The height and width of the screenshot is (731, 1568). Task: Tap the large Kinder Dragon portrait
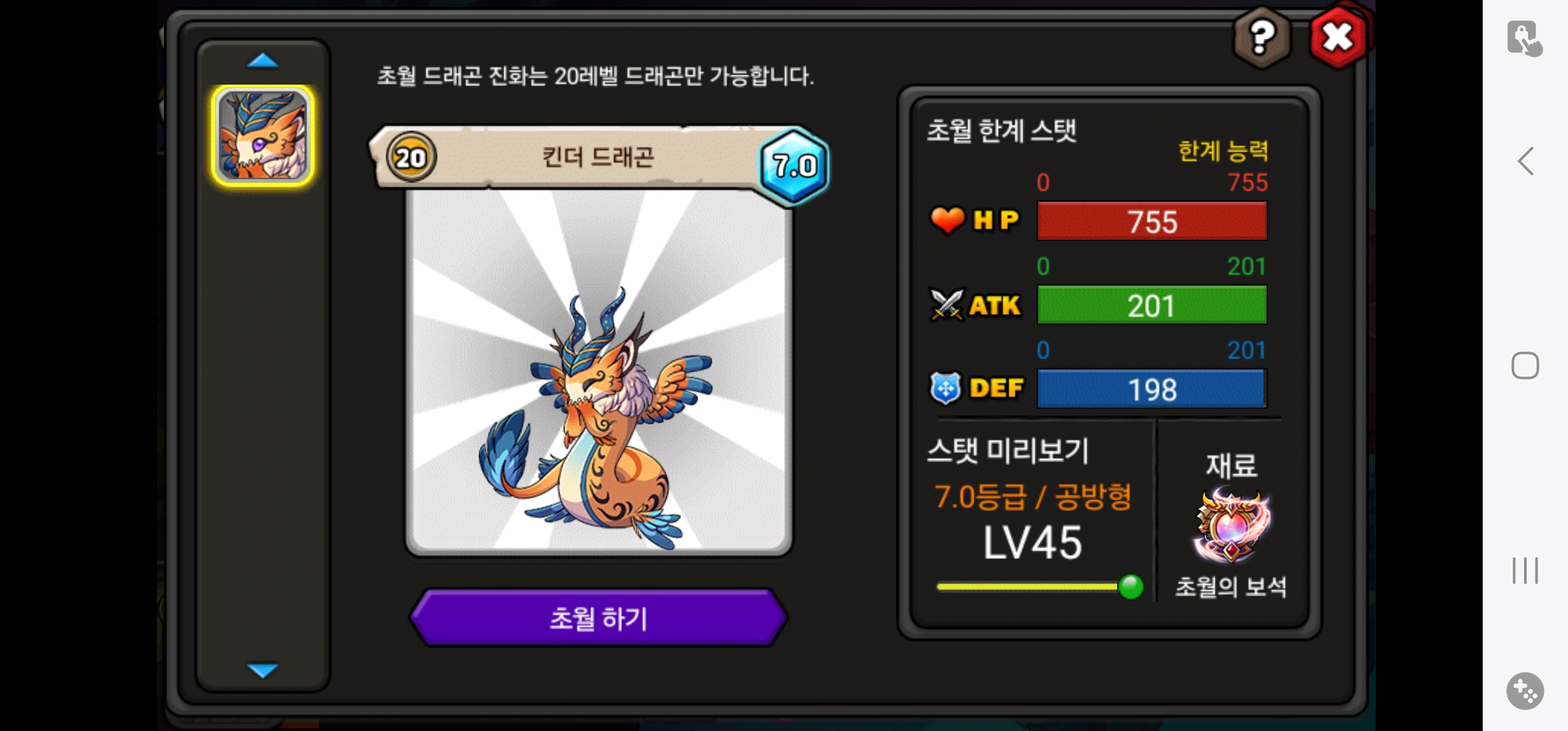[598, 371]
